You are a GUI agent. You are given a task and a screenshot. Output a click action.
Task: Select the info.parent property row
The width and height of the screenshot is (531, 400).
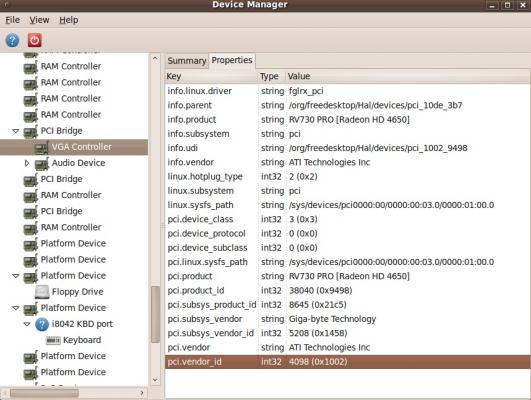click(x=347, y=105)
